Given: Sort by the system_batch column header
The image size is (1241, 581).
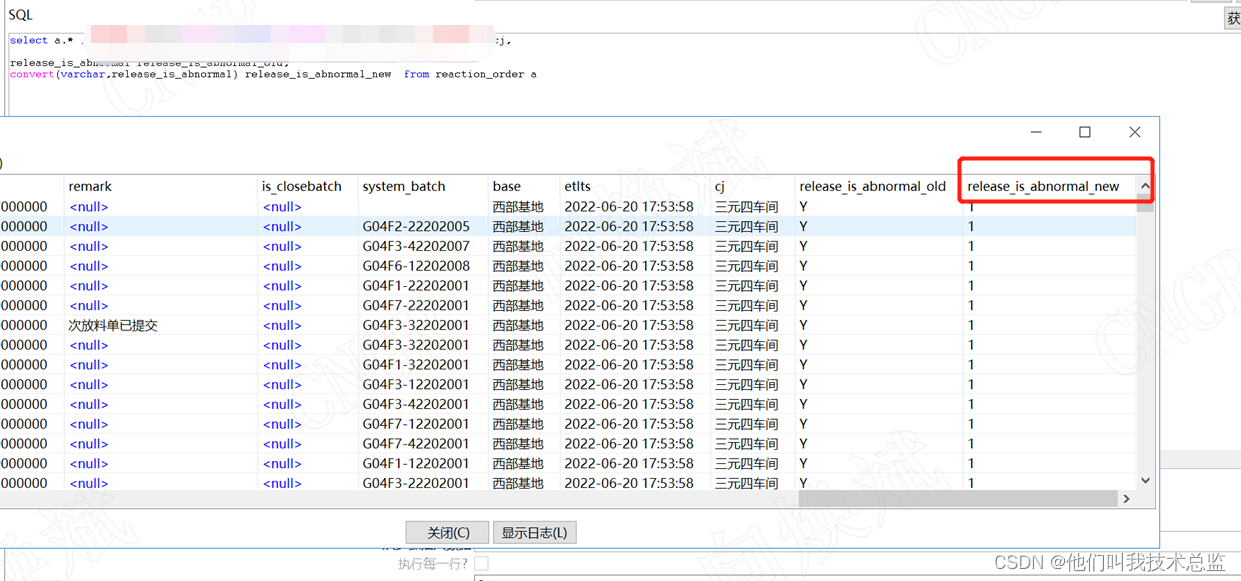Looking at the screenshot, I should tap(403, 185).
